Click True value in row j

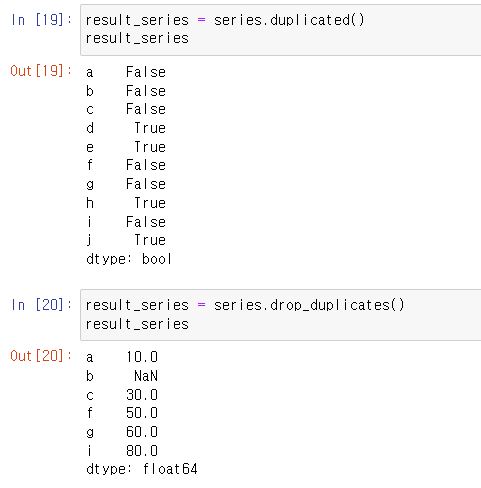(x=150, y=240)
